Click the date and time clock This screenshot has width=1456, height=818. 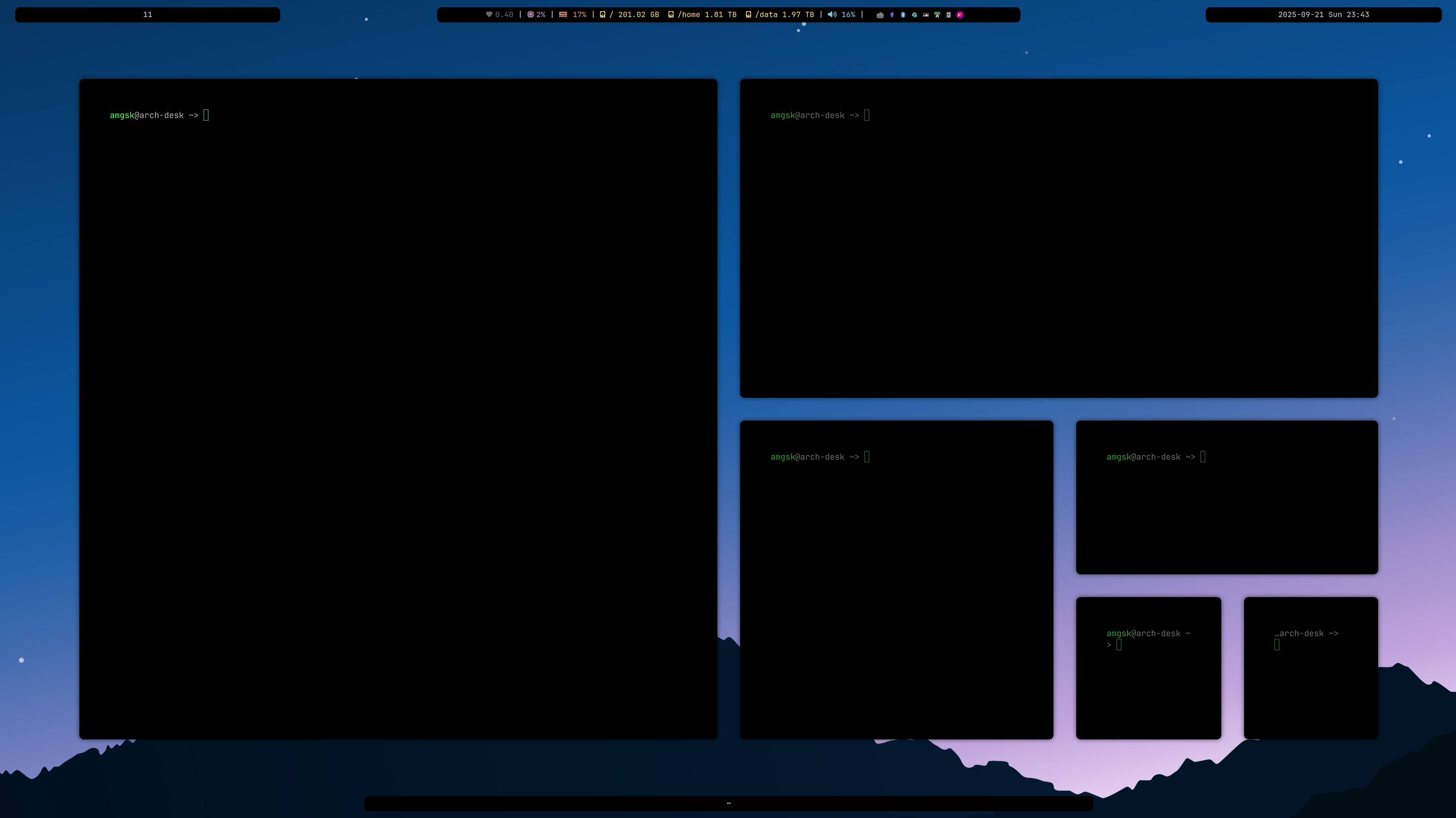(x=1323, y=15)
